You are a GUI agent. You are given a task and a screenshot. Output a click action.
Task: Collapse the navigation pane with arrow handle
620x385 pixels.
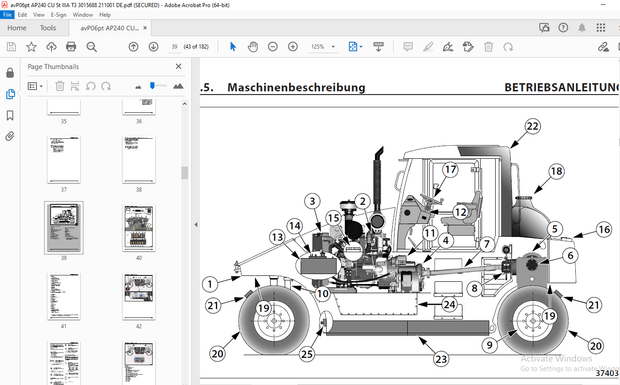pyautogui.click(x=196, y=225)
